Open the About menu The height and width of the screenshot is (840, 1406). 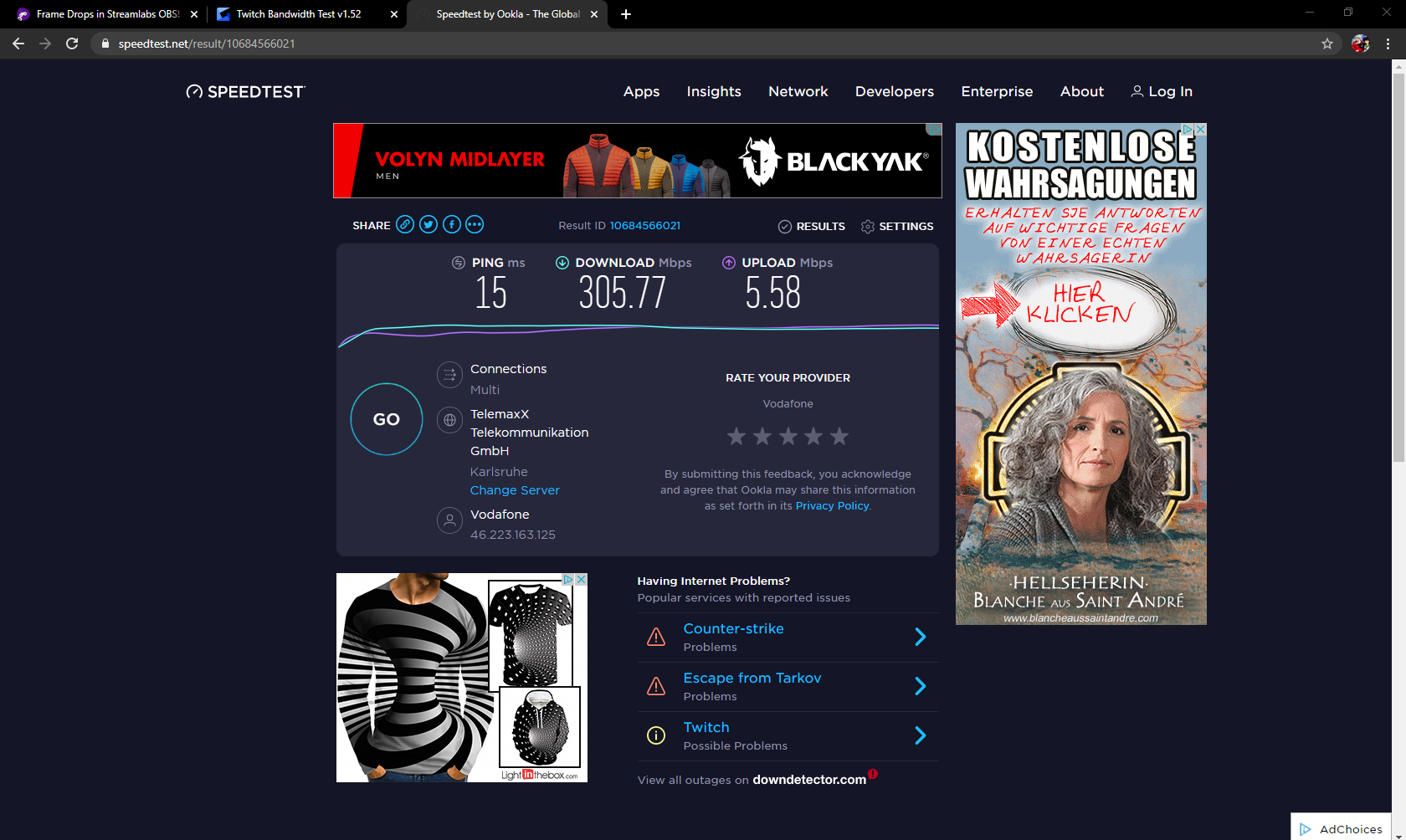point(1082,92)
